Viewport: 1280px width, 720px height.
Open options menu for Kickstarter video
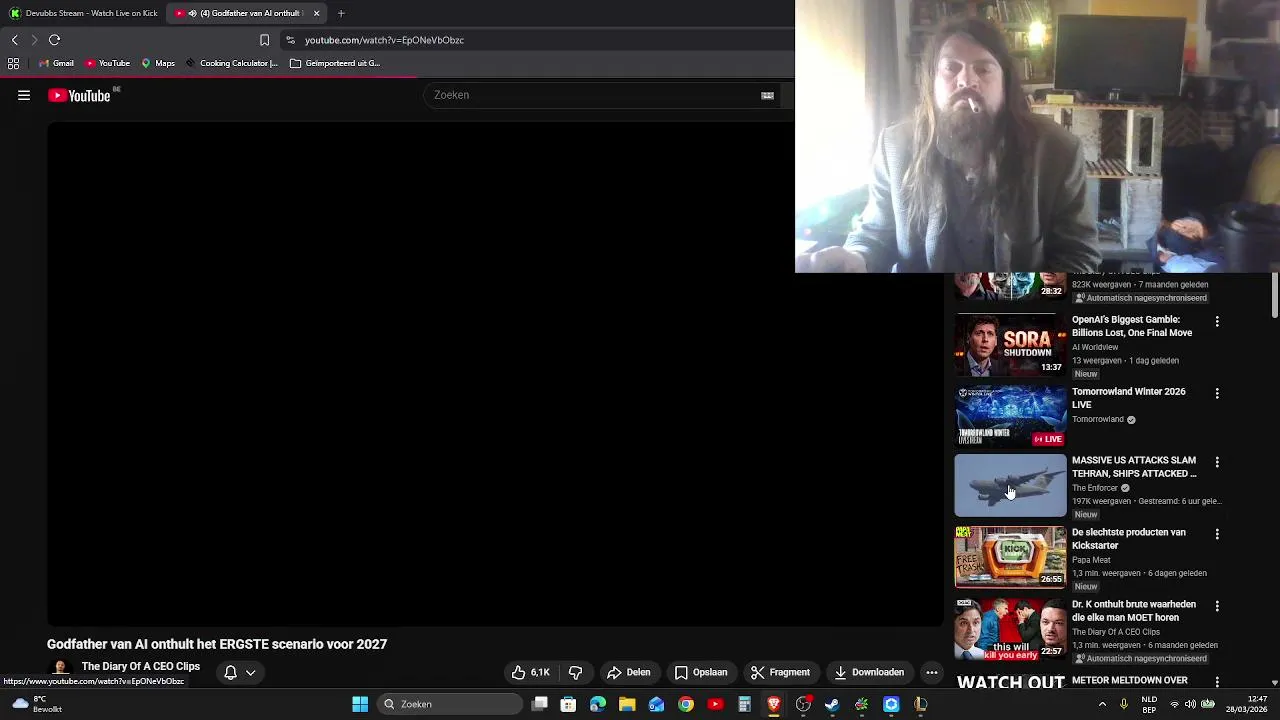pyautogui.click(x=1217, y=534)
